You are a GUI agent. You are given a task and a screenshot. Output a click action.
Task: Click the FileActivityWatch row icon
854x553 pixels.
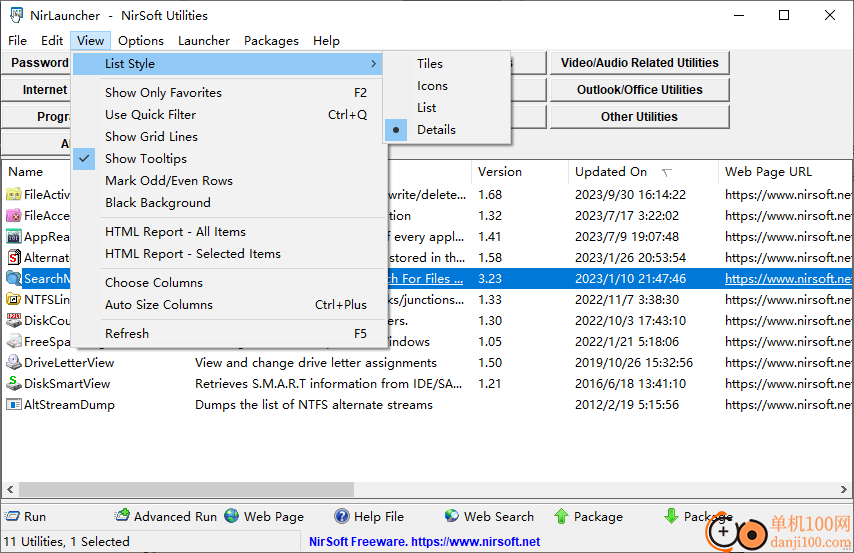click(x=14, y=195)
